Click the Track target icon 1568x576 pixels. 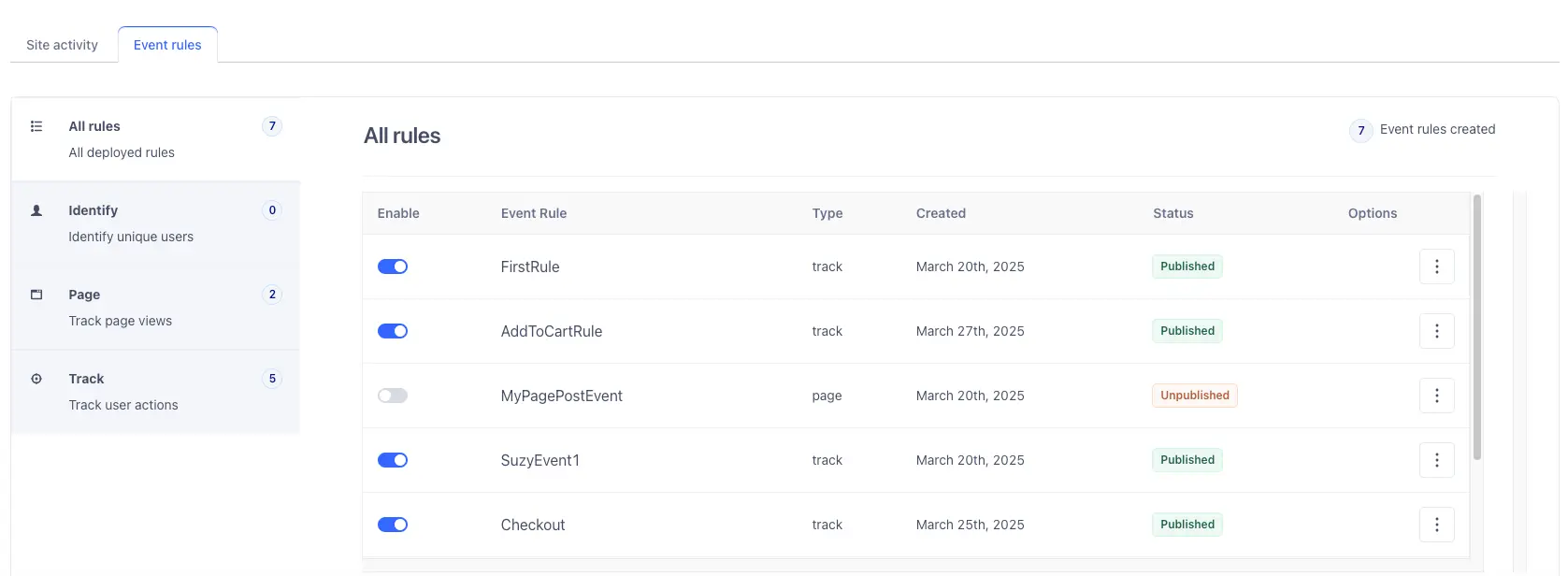tap(36, 379)
